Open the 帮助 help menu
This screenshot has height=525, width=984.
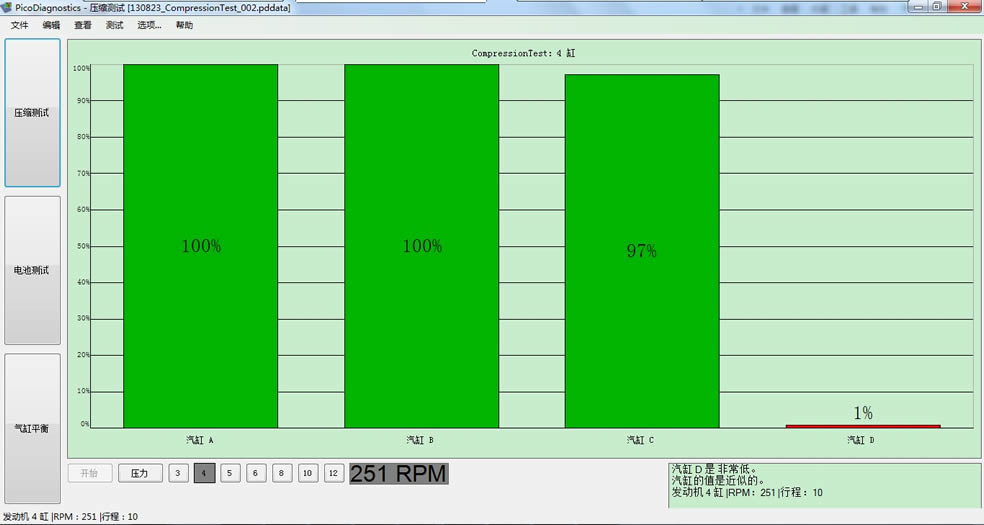coord(184,25)
